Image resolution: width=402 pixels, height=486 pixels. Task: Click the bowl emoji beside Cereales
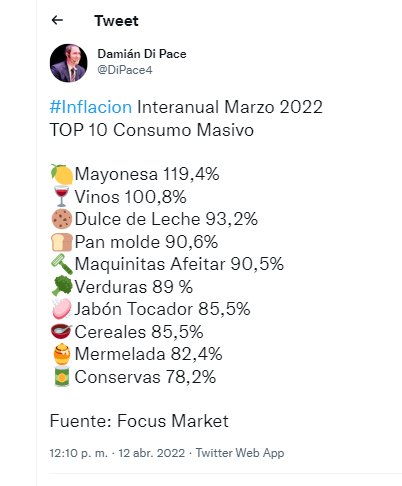pos(61,331)
